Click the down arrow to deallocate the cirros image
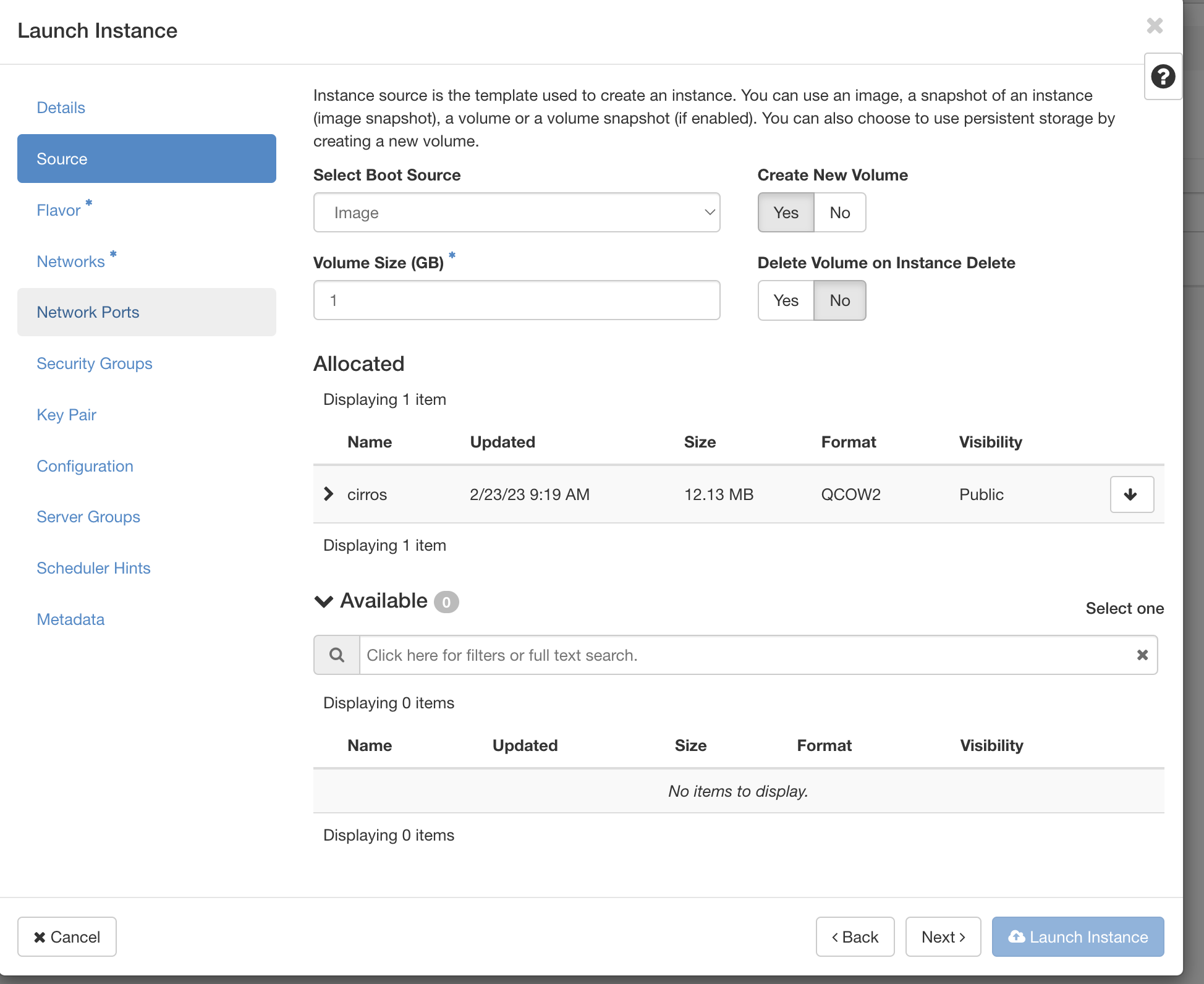1204x984 pixels. tap(1131, 494)
